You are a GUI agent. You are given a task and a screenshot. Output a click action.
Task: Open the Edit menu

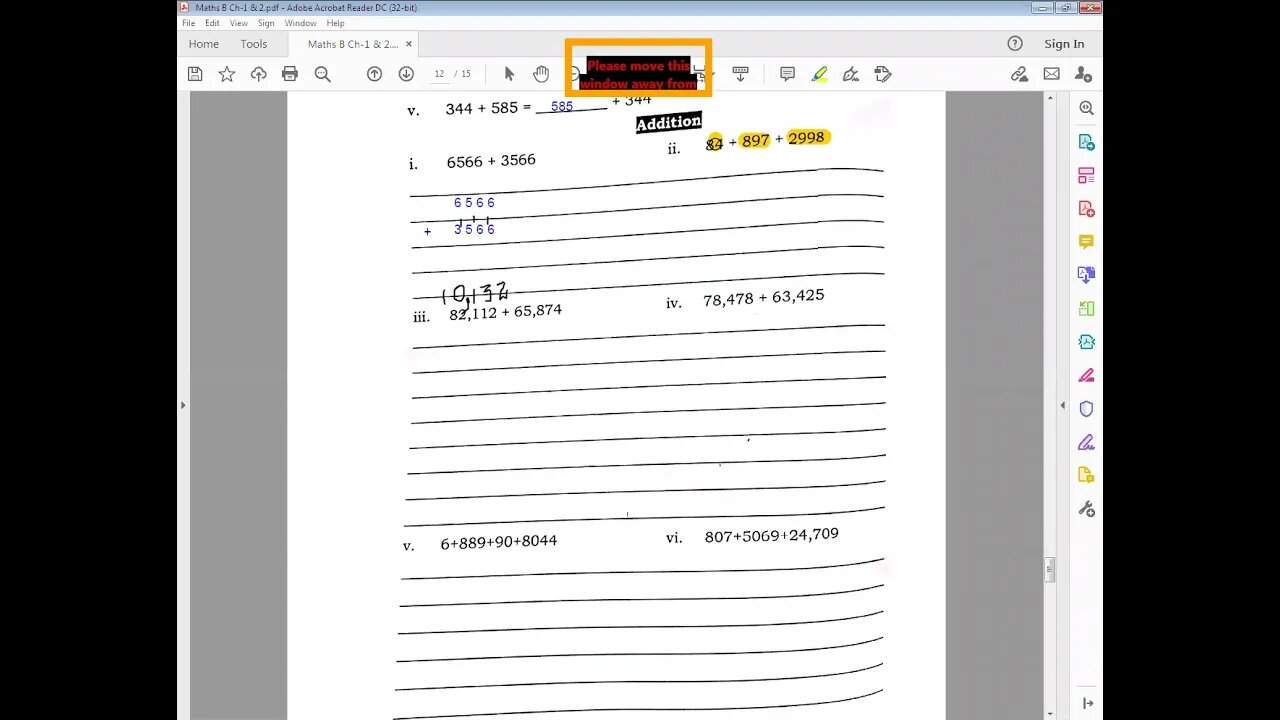point(212,23)
